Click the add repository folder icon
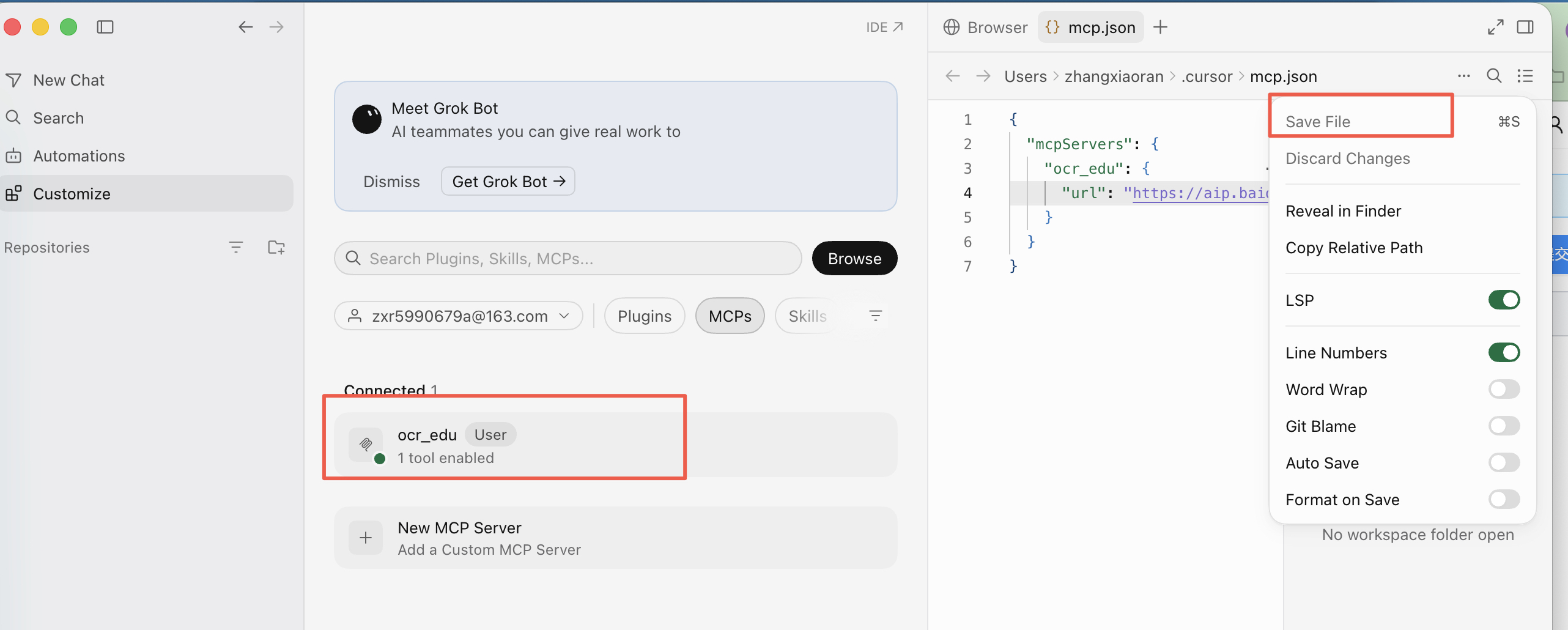 (x=276, y=248)
